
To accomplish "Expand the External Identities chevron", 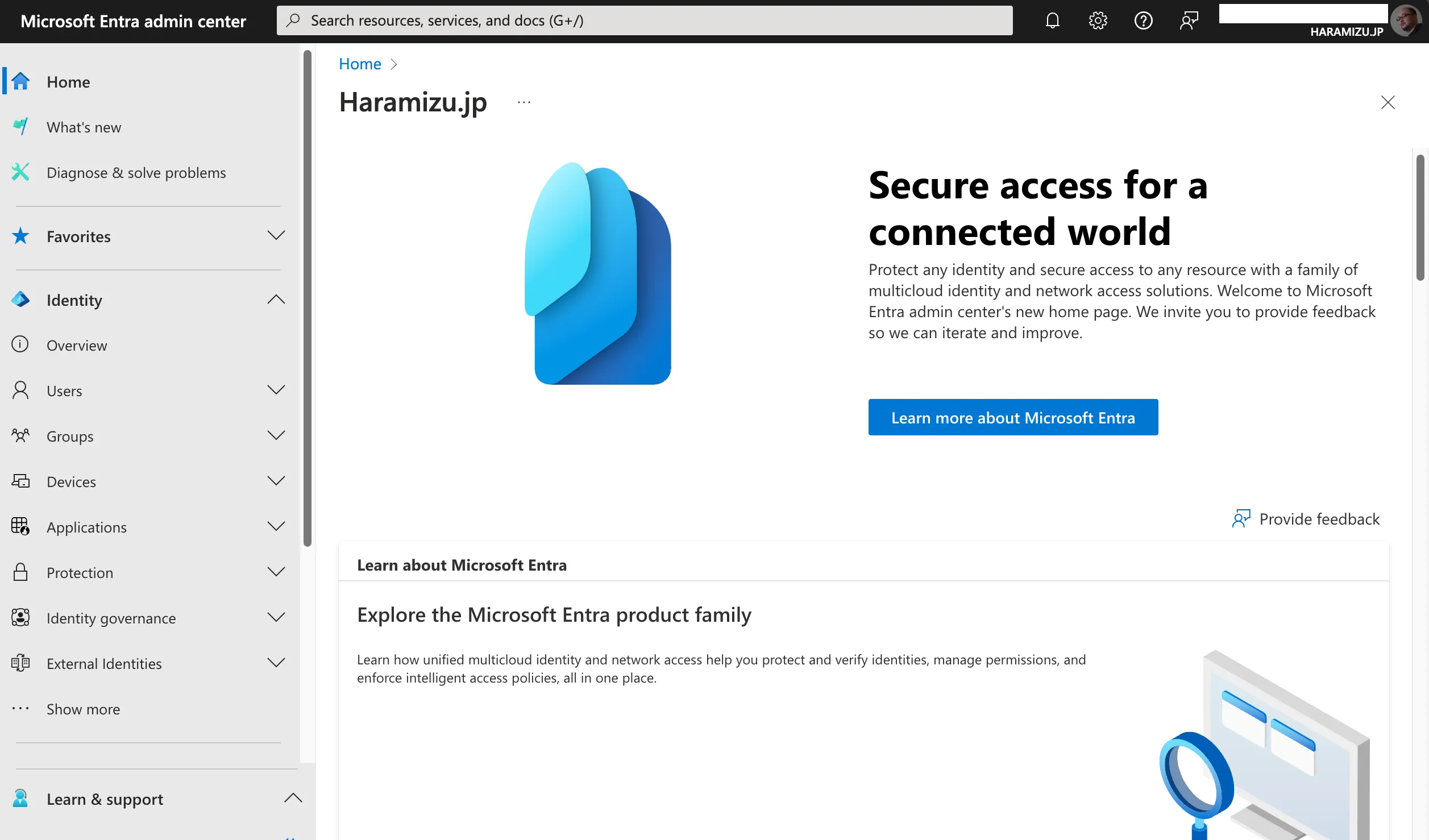I will coord(276,663).
